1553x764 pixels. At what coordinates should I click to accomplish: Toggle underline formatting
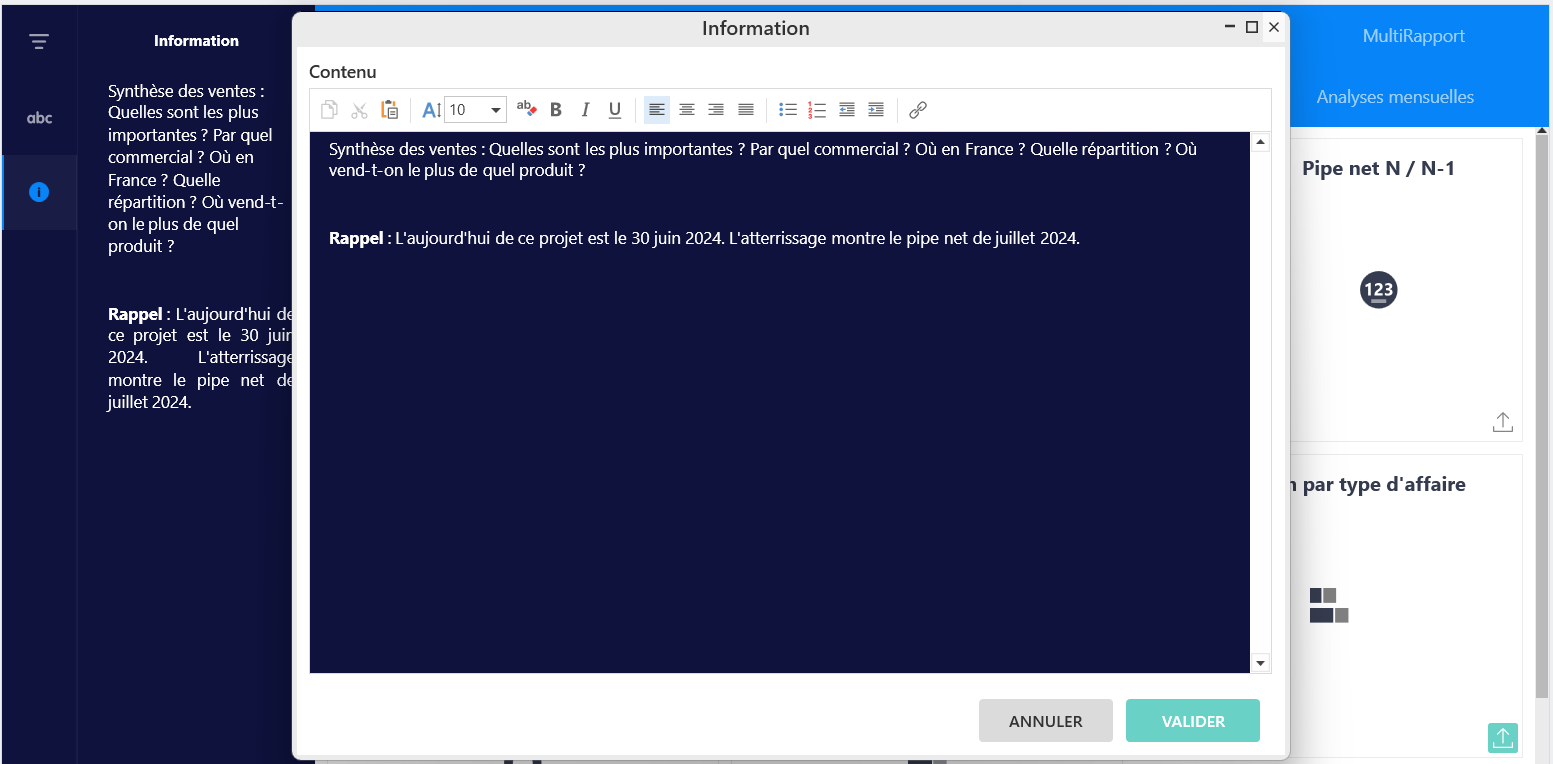coord(615,110)
